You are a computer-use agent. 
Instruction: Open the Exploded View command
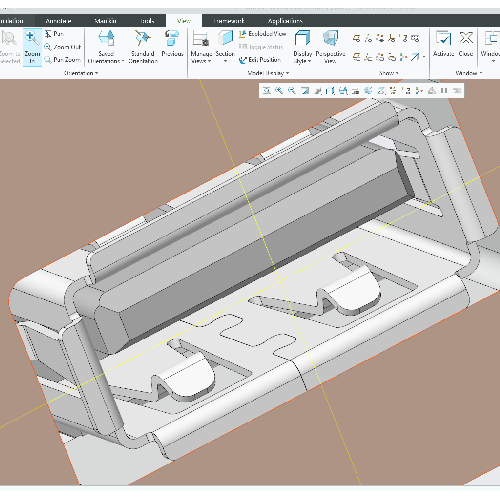[262, 34]
